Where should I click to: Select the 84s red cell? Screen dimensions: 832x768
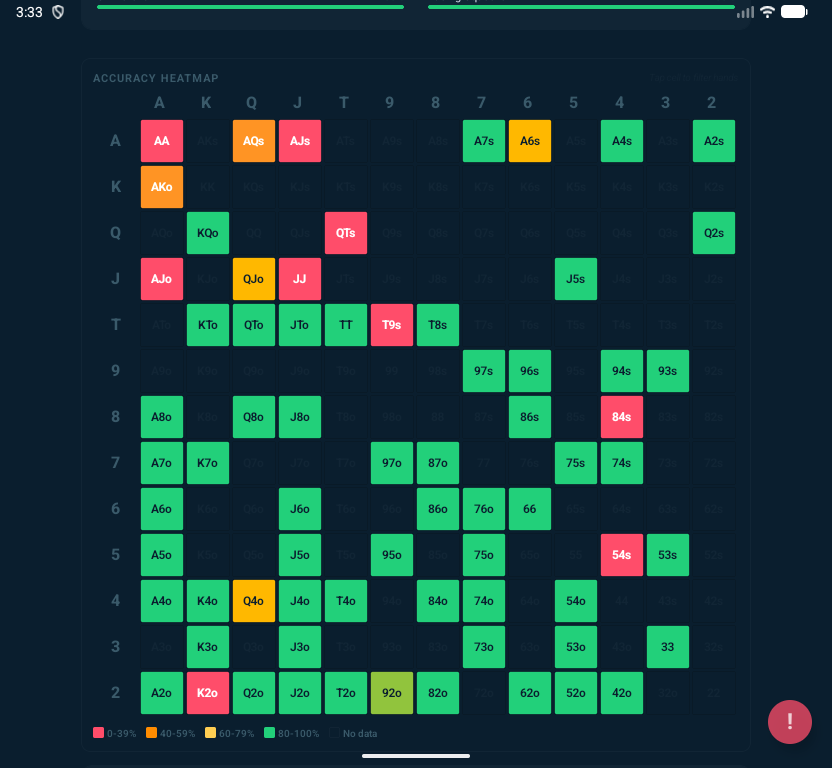(622, 417)
